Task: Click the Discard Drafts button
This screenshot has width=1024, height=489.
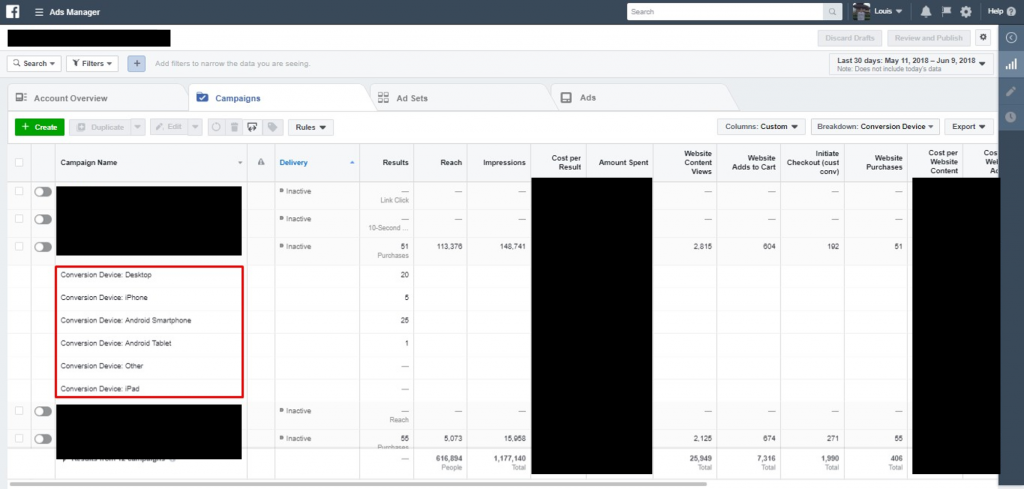Action: [850, 38]
